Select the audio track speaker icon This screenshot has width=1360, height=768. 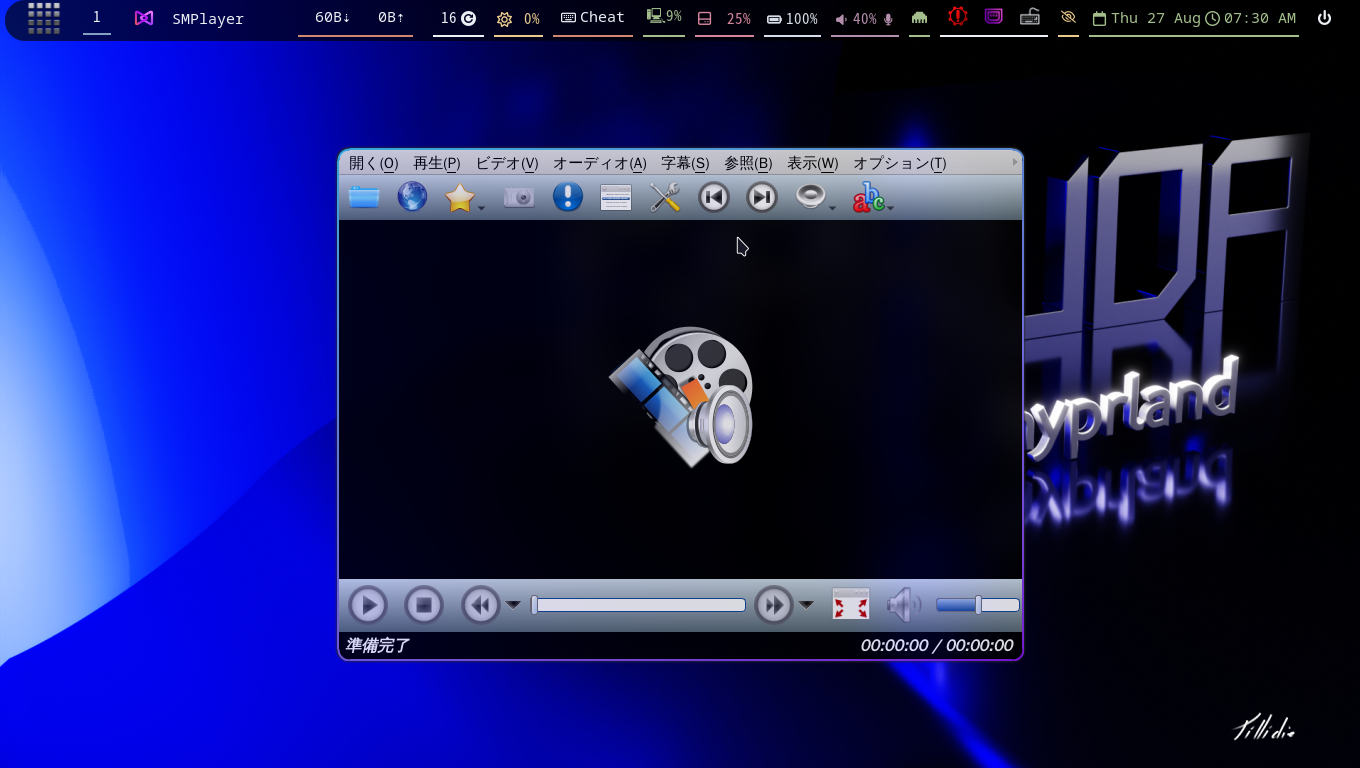click(x=810, y=196)
